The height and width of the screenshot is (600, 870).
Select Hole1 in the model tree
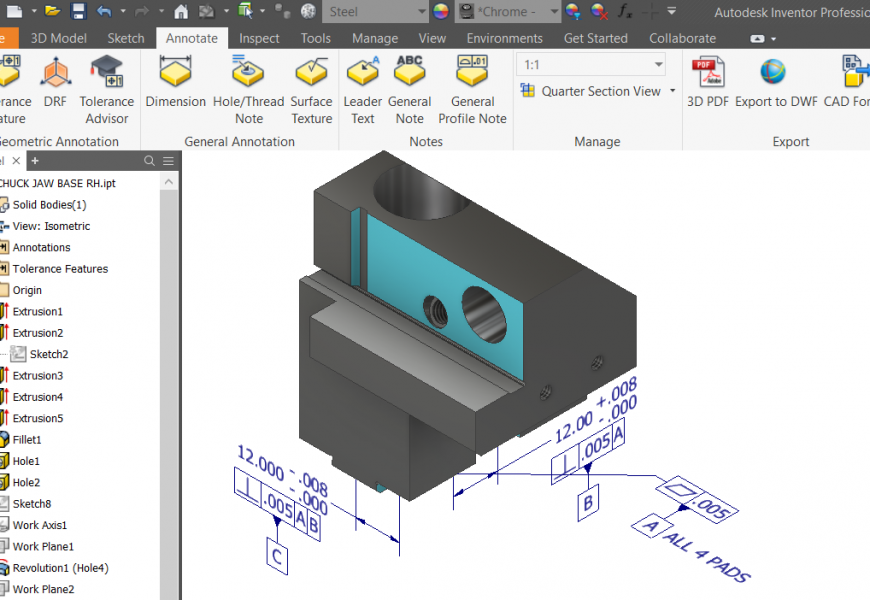tap(26, 461)
